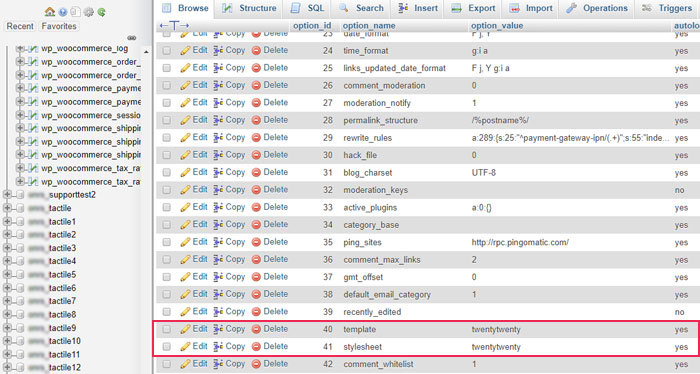Click the Copy icon for permalink_structure row
Screen dimensions: 700x374
pos(218,120)
